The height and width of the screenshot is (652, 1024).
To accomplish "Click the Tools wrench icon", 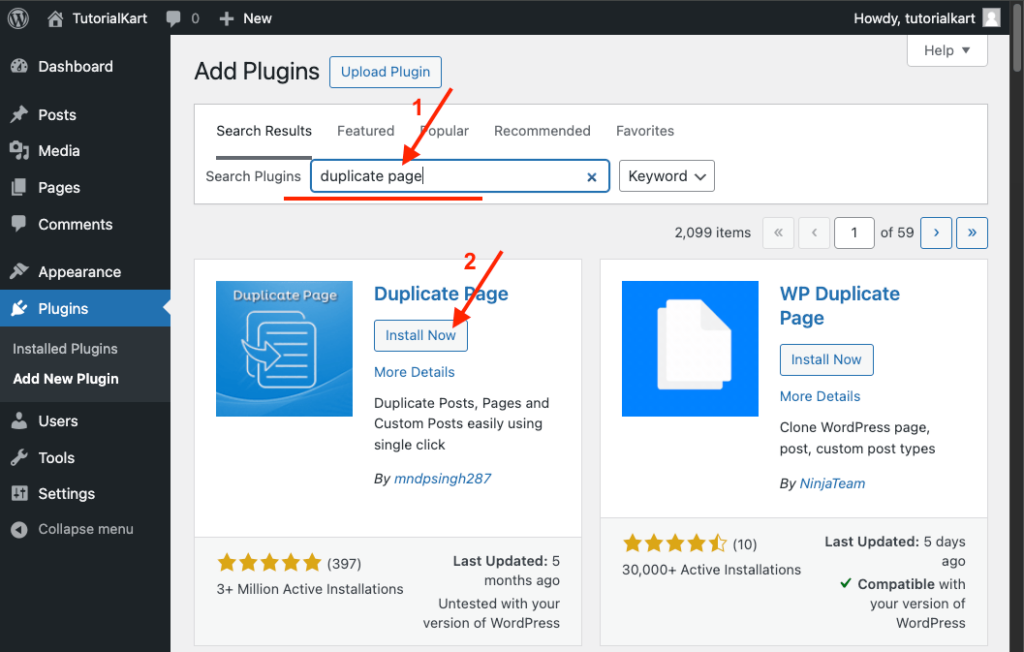I will pos(19,457).
